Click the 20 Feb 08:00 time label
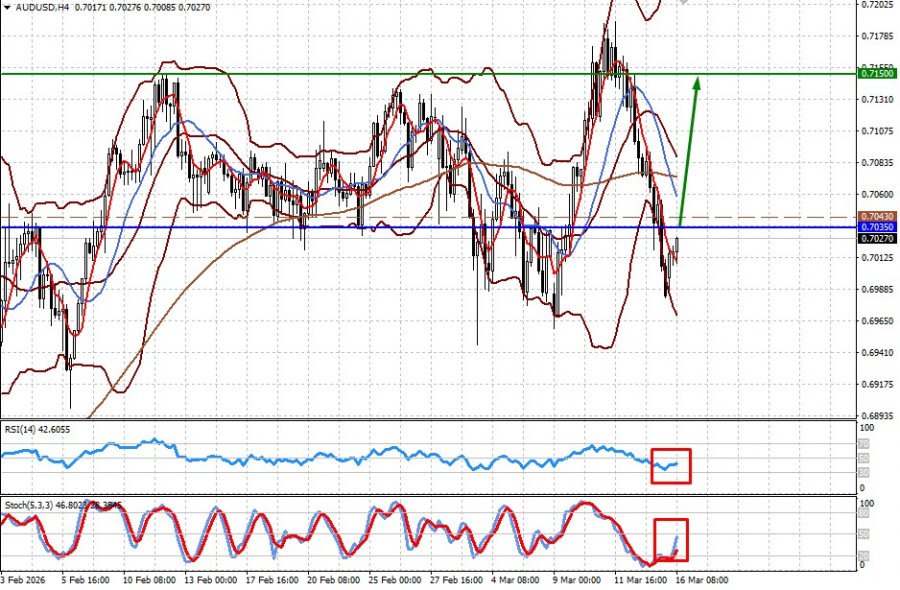 (333, 580)
